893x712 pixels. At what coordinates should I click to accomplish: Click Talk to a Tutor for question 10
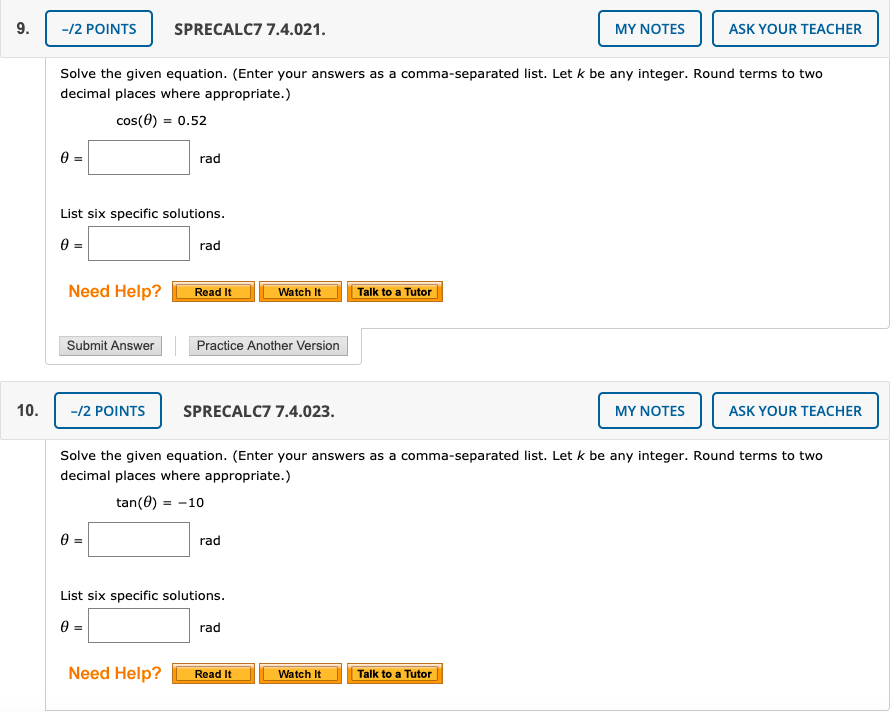tap(395, 674)
